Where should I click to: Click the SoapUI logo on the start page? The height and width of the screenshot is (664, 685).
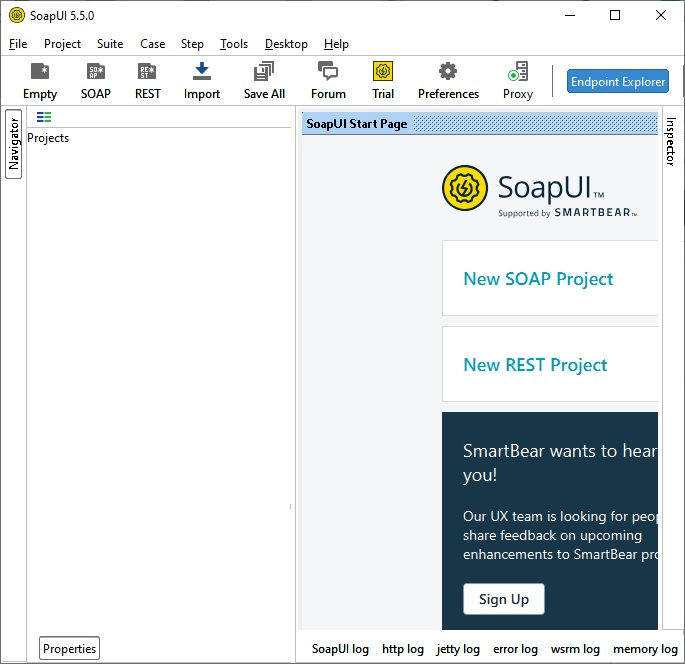click(465, 188)
